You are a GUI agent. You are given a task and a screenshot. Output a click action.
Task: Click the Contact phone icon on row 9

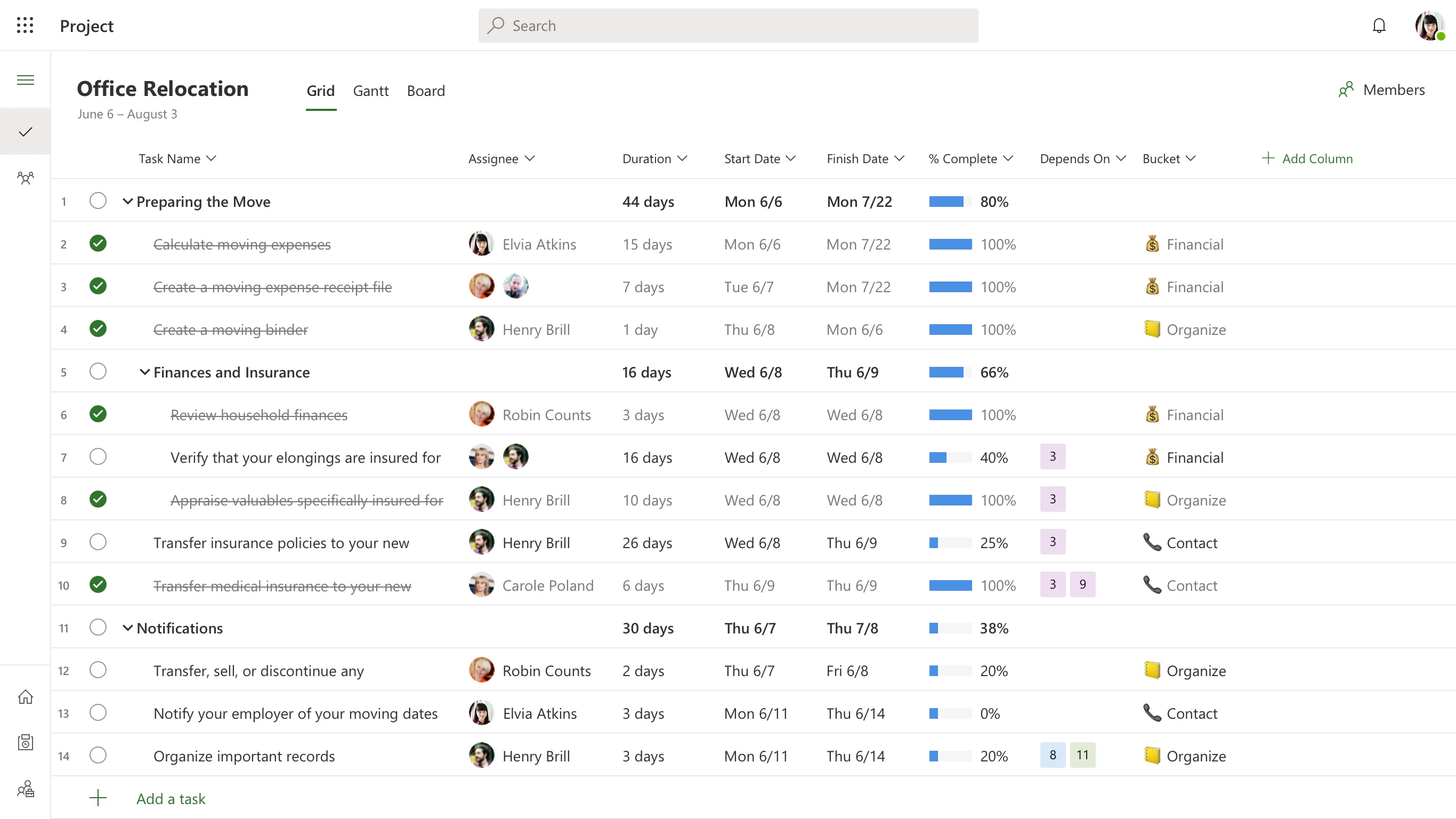click(1152, 542)
